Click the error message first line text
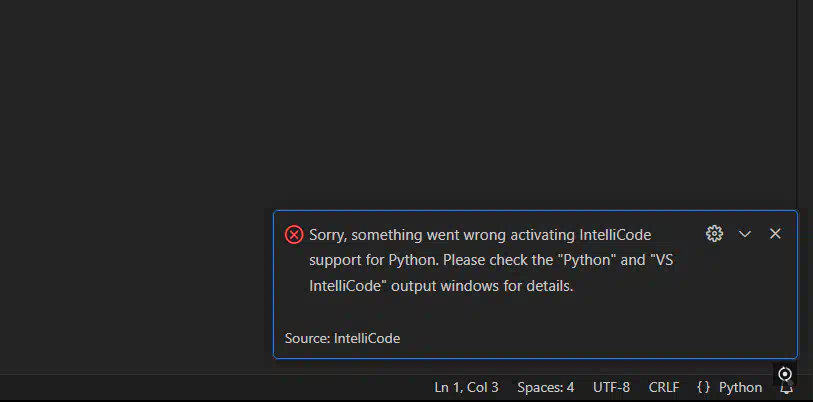 click(480, 235)
